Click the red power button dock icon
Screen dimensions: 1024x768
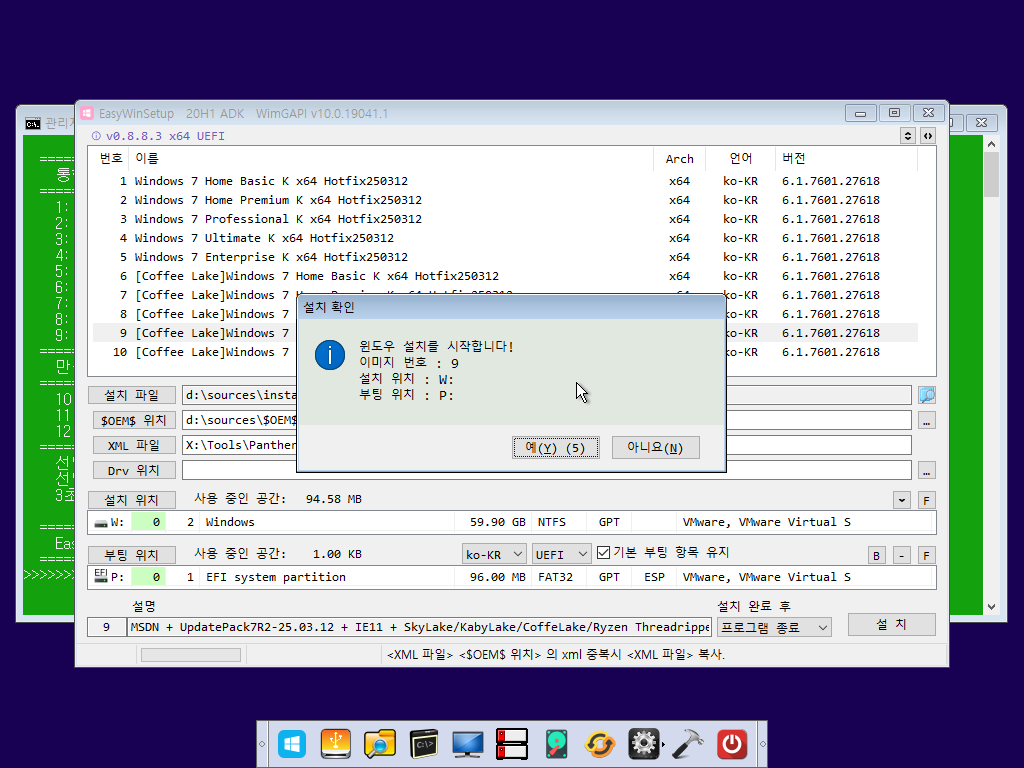tap(732, 744)
